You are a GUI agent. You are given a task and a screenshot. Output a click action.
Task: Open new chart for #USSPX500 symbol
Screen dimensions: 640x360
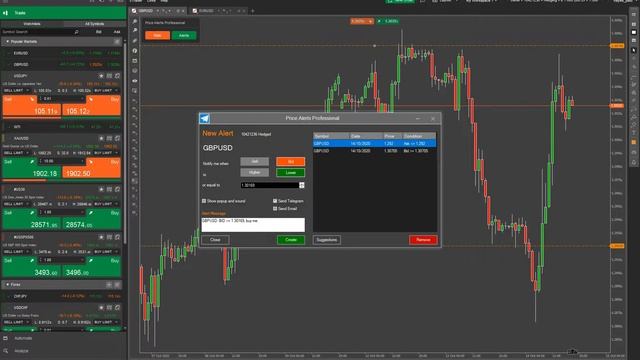click(x=117, y=237)
